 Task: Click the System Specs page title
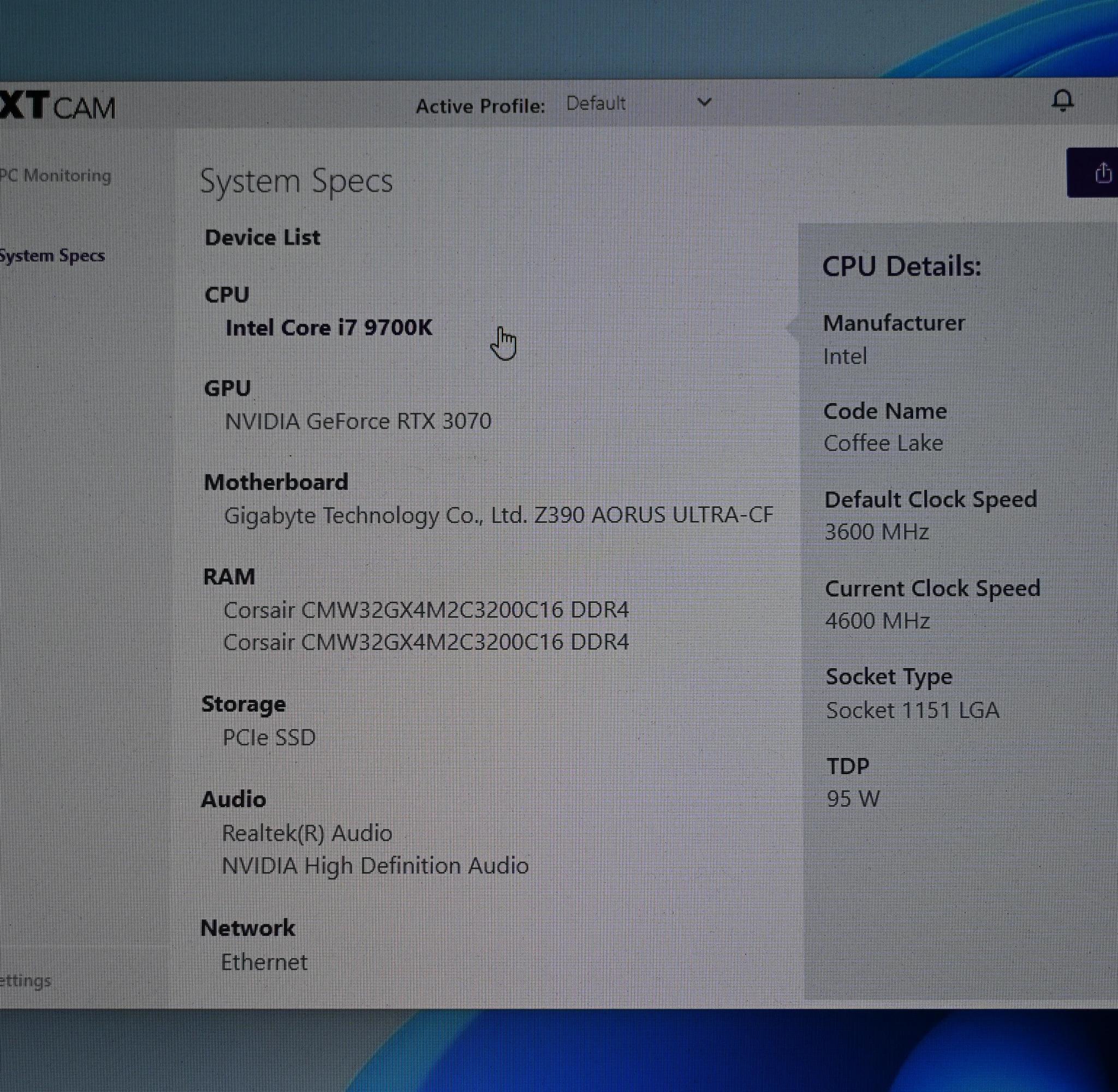pyautogui.click(x=296, y=182)
